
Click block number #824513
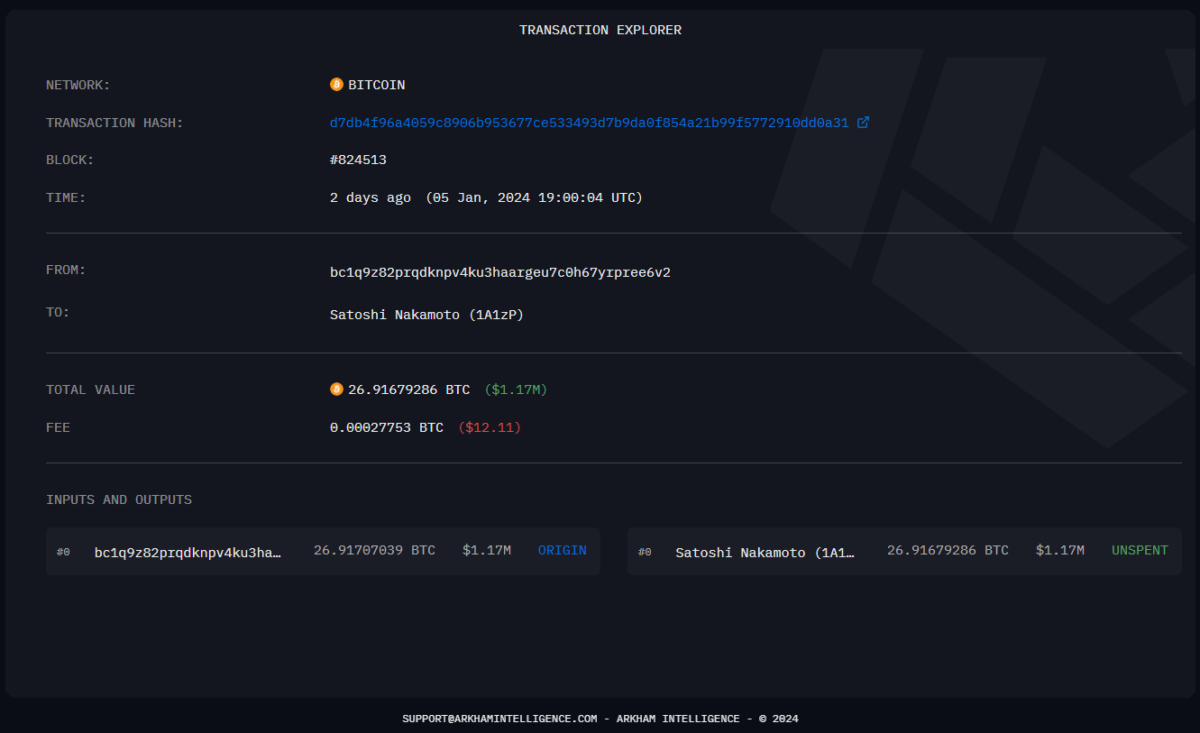(x=359, y=159)
